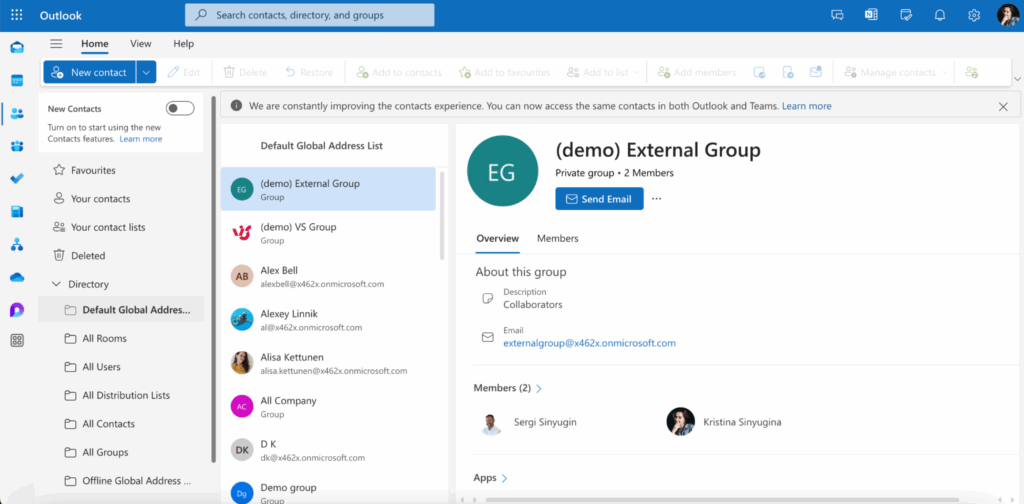Open the more options ellipsis beside Send Email
The image size is (1024, 504).
click(657, 199)
